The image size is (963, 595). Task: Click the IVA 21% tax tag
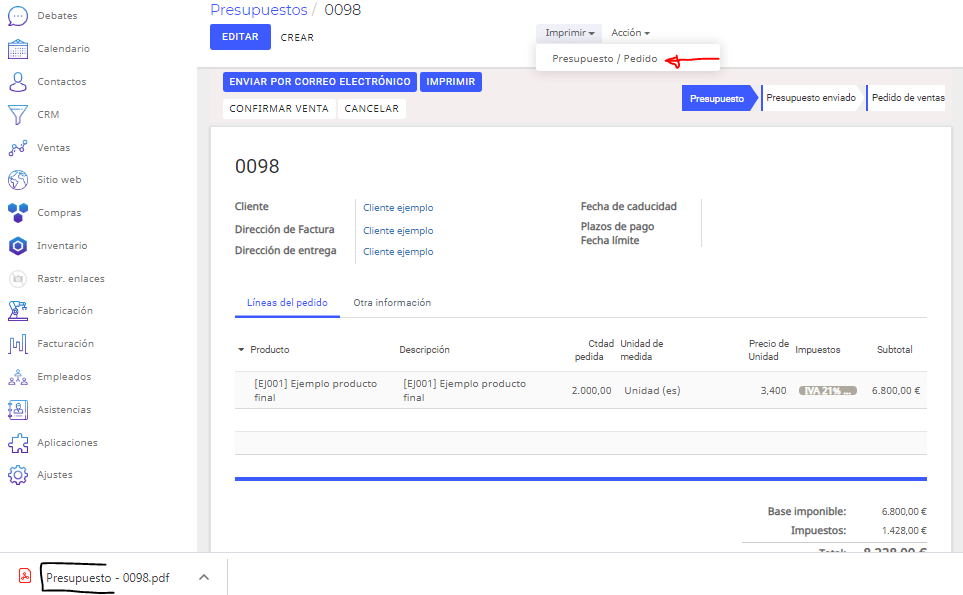click(x=827, y=391)
